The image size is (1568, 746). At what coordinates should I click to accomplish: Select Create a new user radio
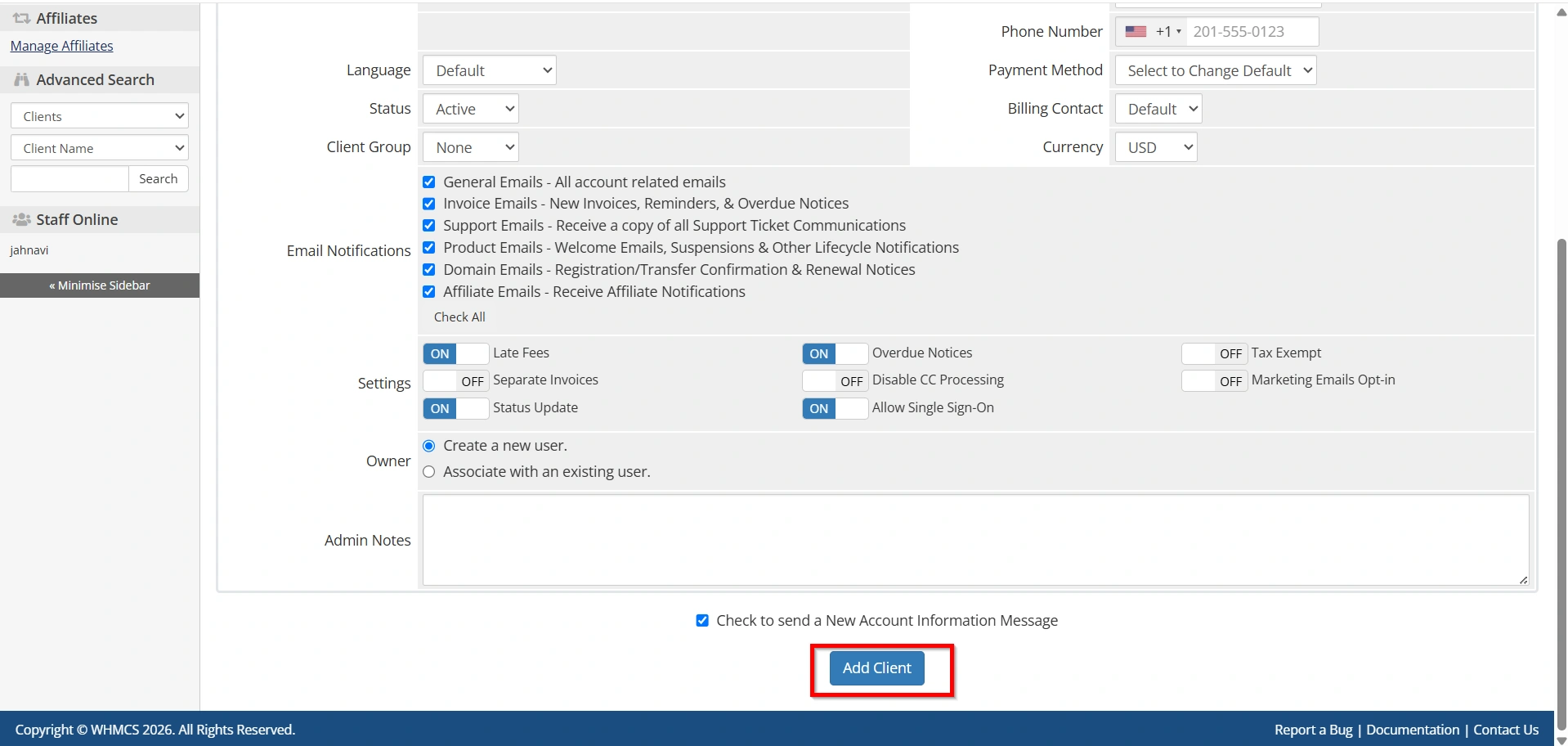point(428,446)
